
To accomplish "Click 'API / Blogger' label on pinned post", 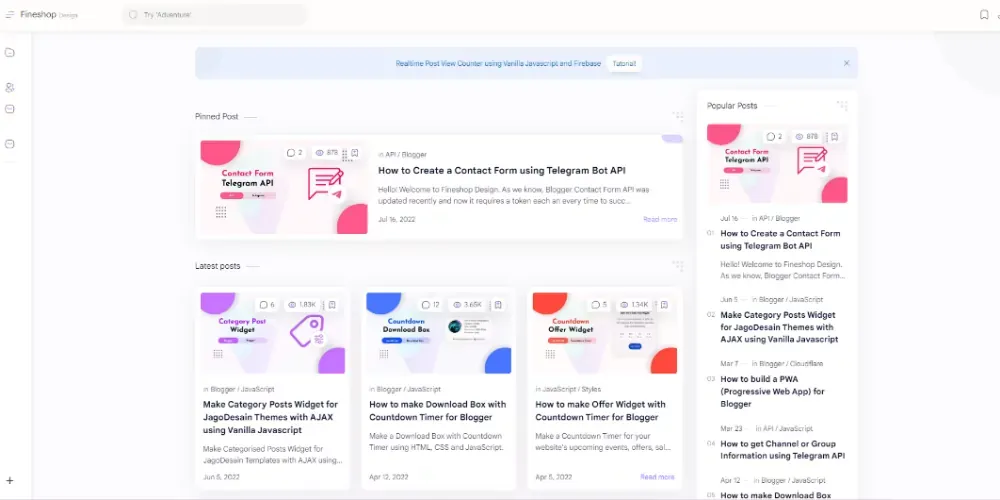I will 406,154.
